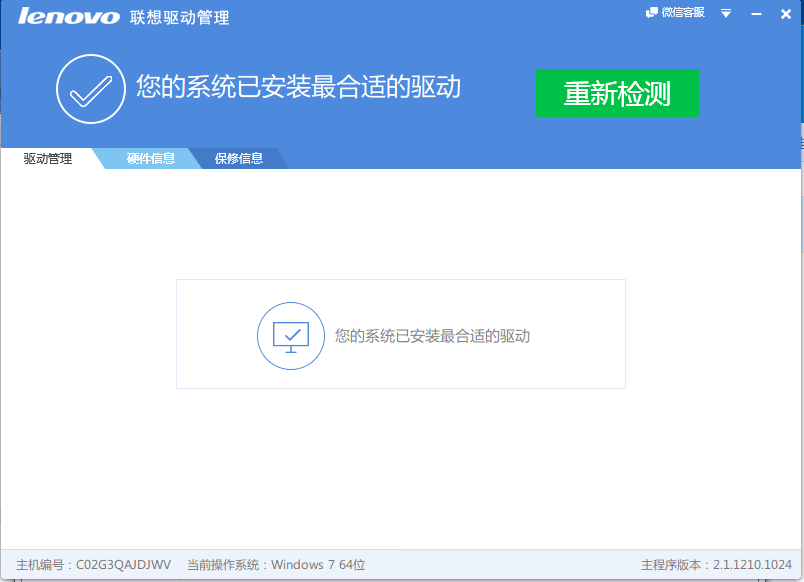Open the 硬件信息 tab
This screenshot has width=804, height=582.
point(151,159)
